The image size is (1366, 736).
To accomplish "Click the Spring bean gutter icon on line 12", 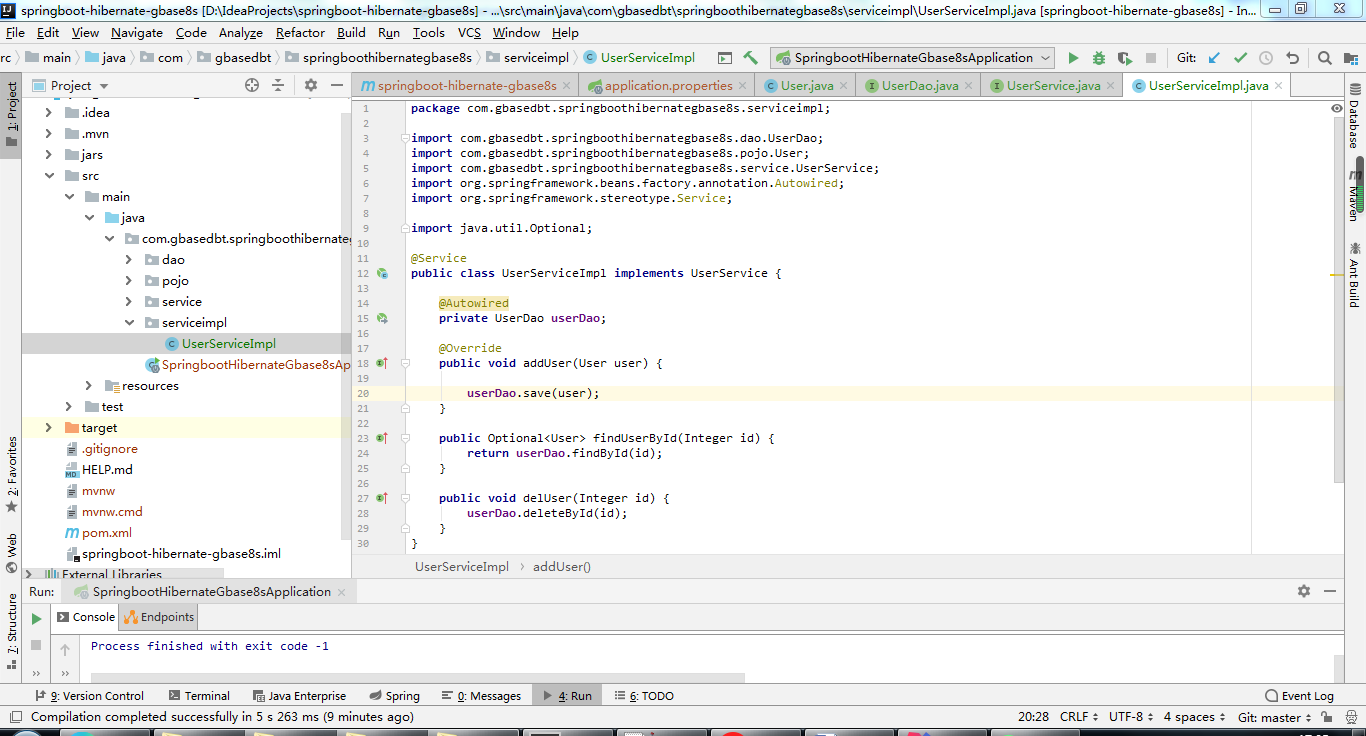I will coord(382,273).
